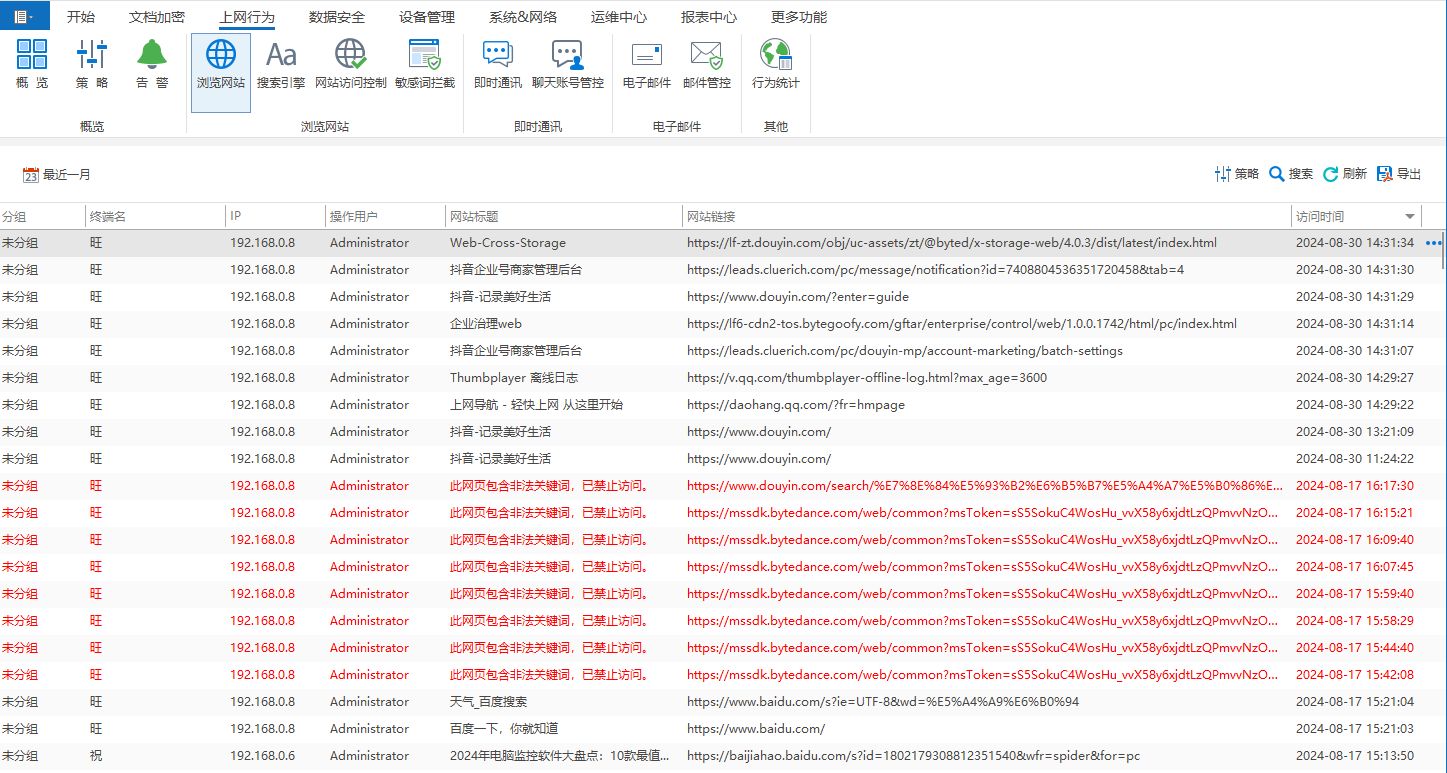Click the 策略 button in list toolbar
Viewport: 1447px width, 773px height.
coord(1237,174)
